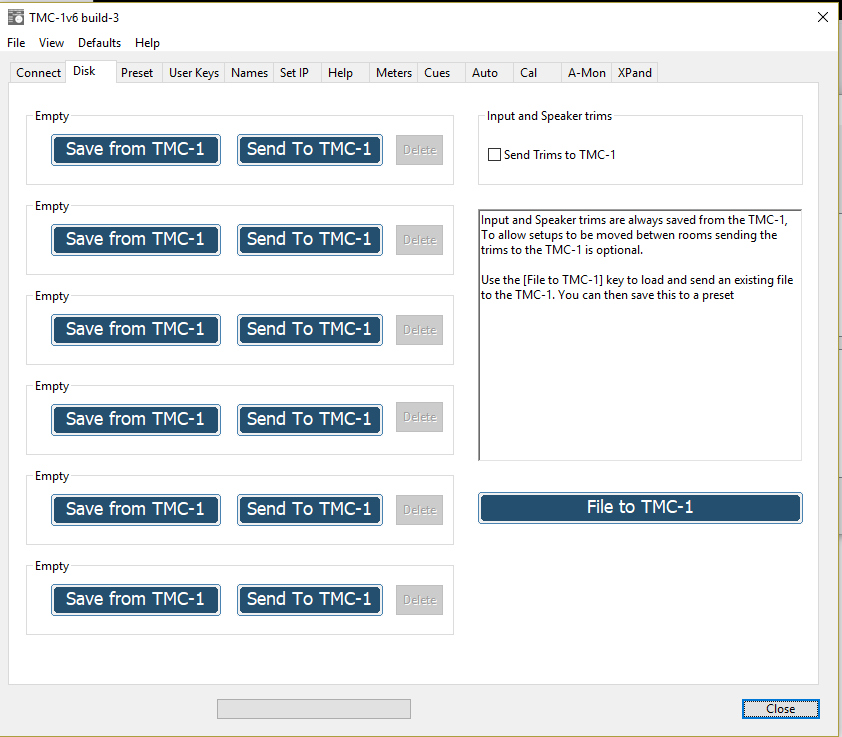Click Delete in the third slot

[x=419, y=330]
